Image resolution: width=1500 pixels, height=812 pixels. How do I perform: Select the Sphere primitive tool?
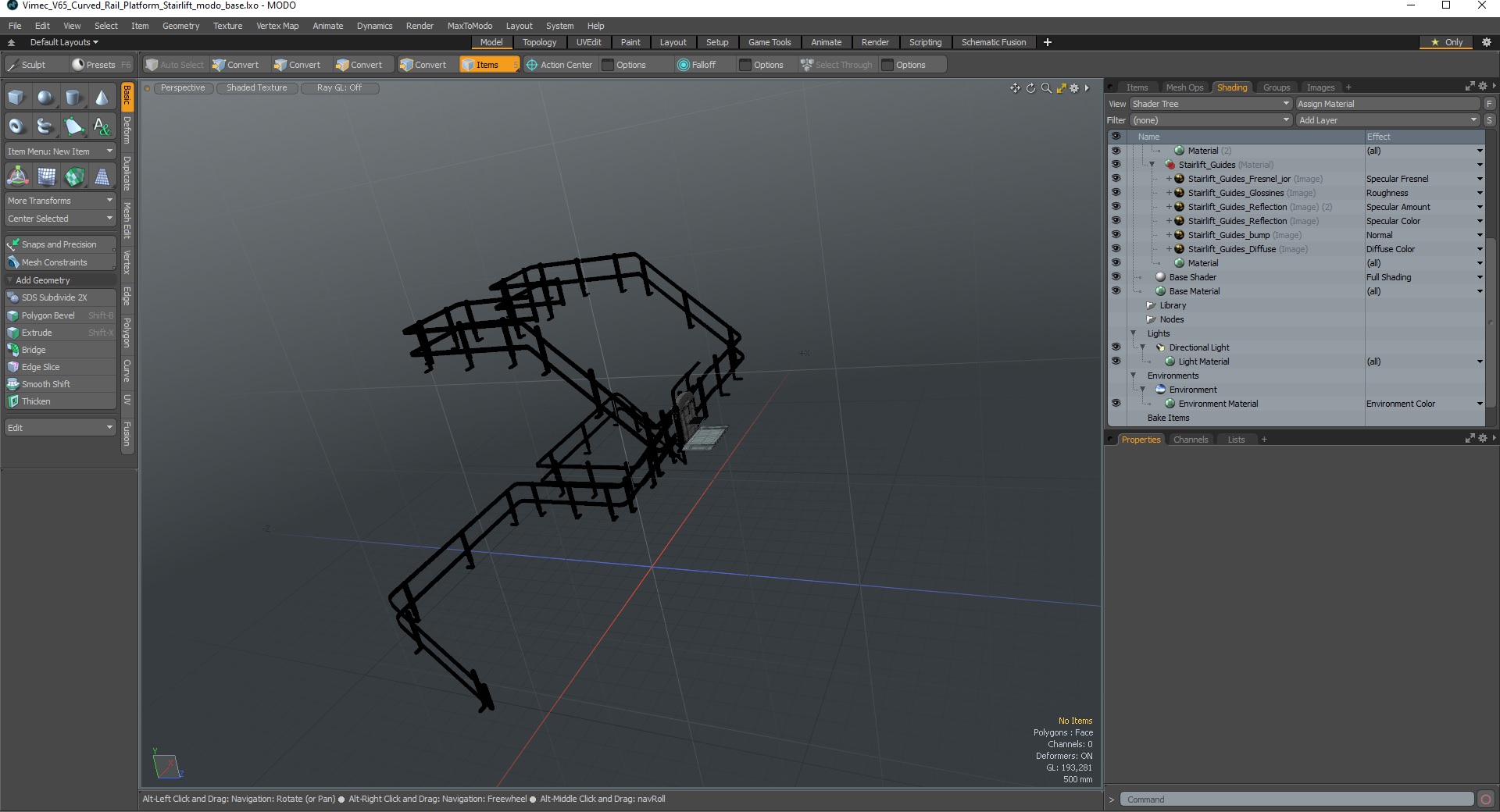(x=45, y=98)
